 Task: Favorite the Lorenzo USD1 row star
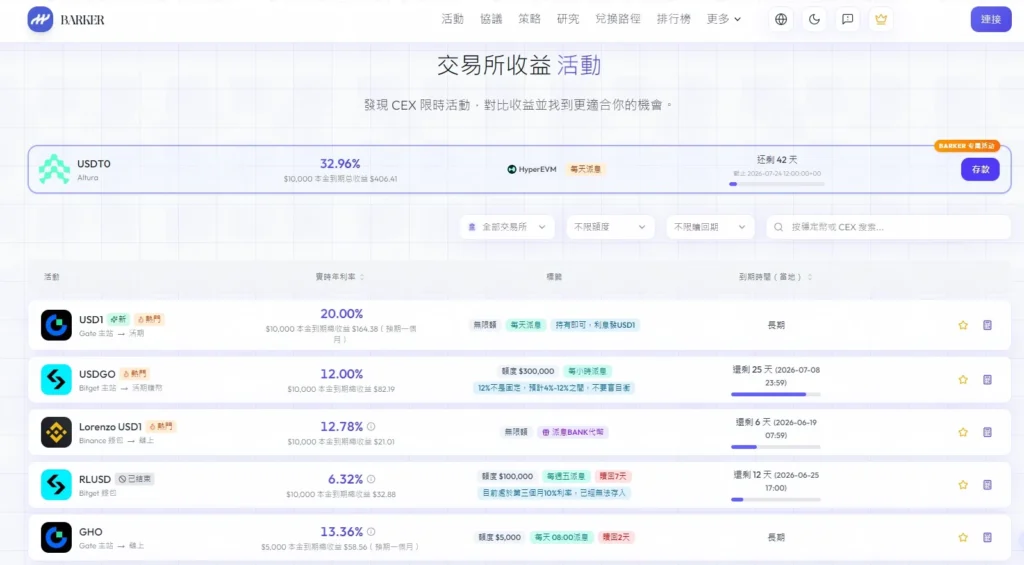963,432
